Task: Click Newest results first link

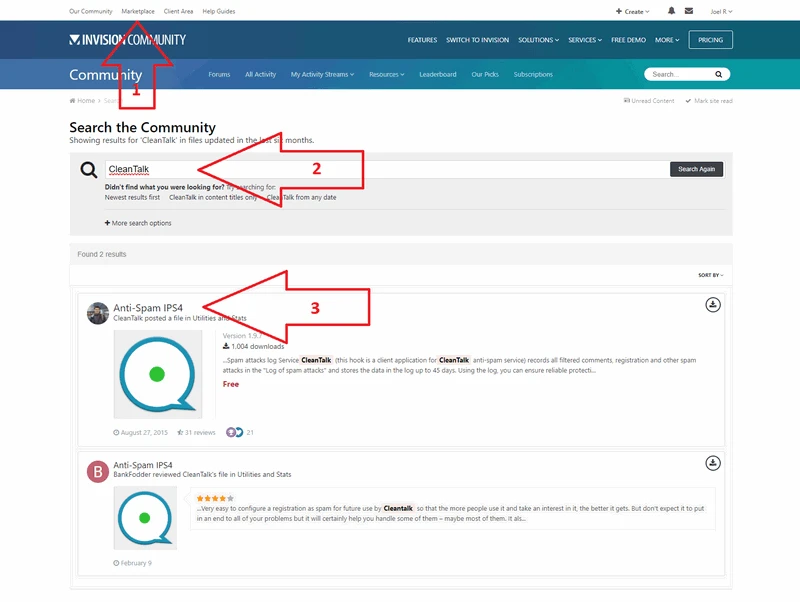Action: pos(132,197)
